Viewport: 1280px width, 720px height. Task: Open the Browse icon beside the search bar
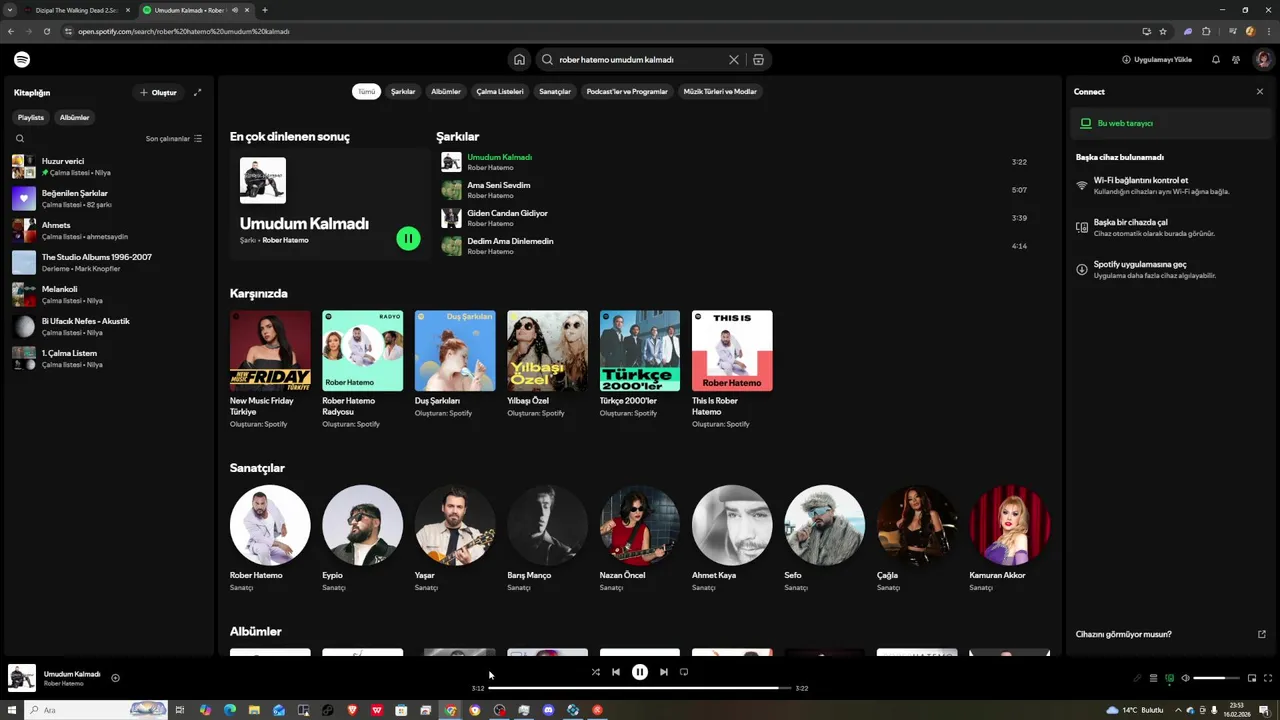point(758,60)
